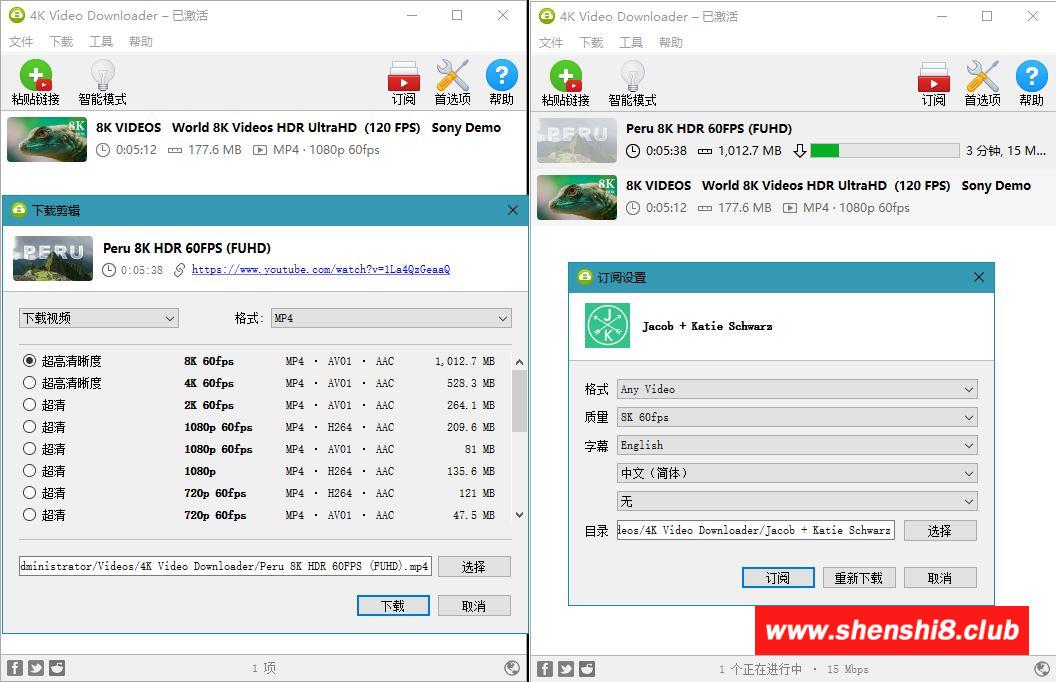
Task: Open Facebook icon in right window status bar
Action: (x=545, y=669)
